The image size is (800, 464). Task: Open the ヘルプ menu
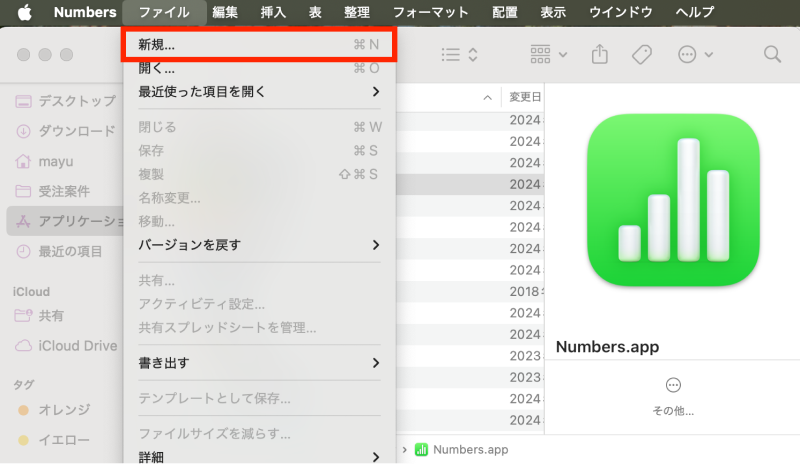[x=694, y=12]
